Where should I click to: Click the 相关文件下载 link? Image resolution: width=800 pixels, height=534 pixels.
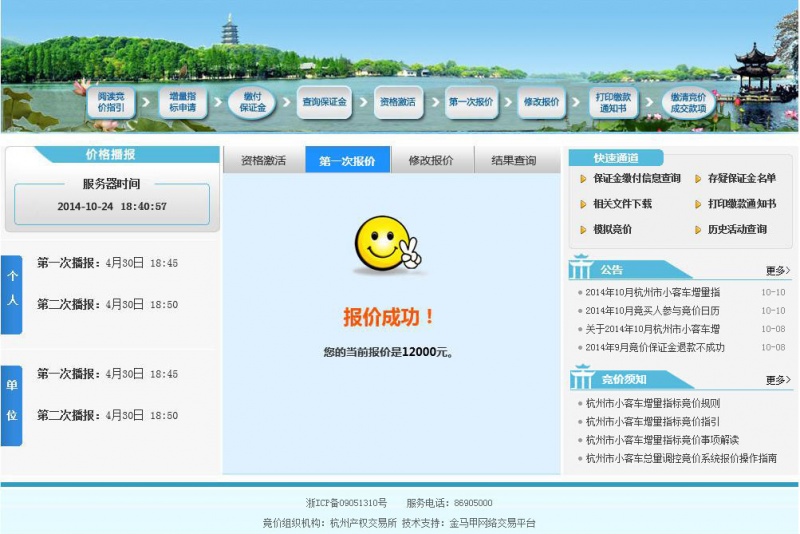coord(622,204)
